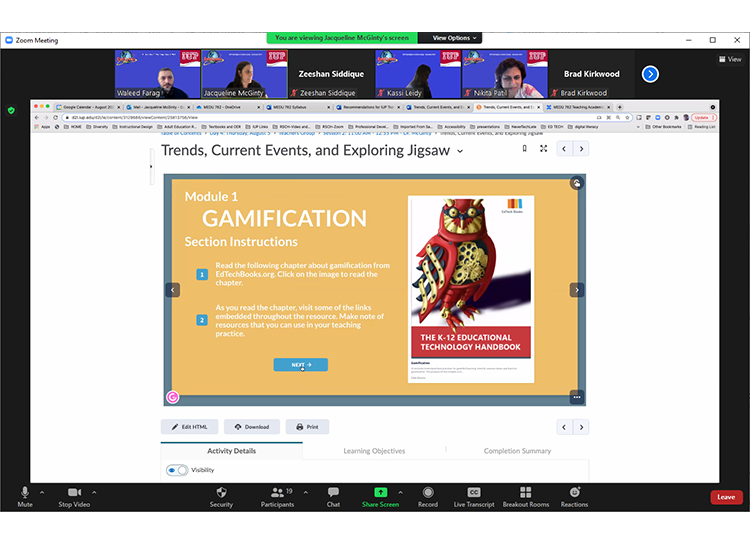
Task: Expand the arrow next to Participants
Action: (306, 492)
